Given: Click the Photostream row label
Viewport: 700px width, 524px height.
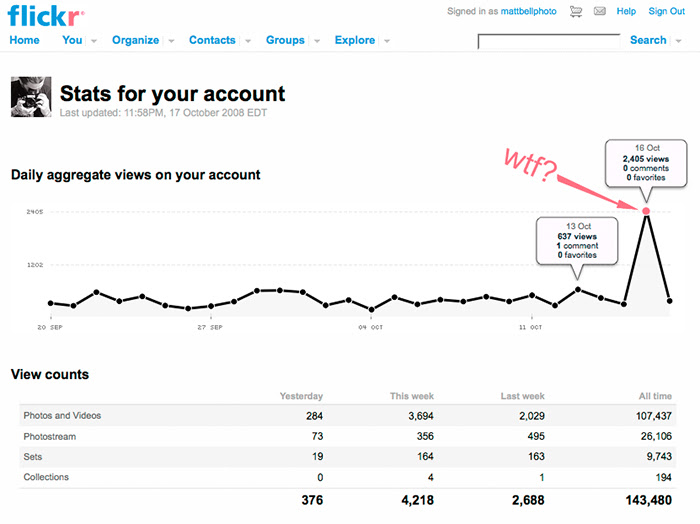Looking at the screenshot, I should pos(50,437).
